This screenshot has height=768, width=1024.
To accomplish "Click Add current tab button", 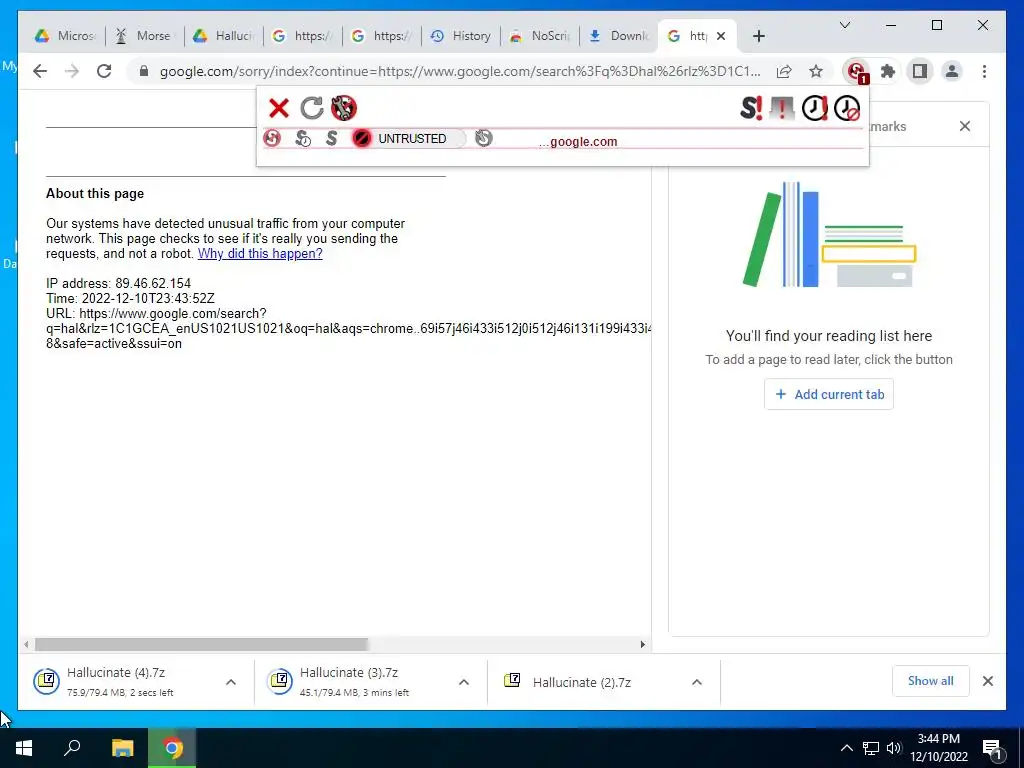I will point(829,394).
